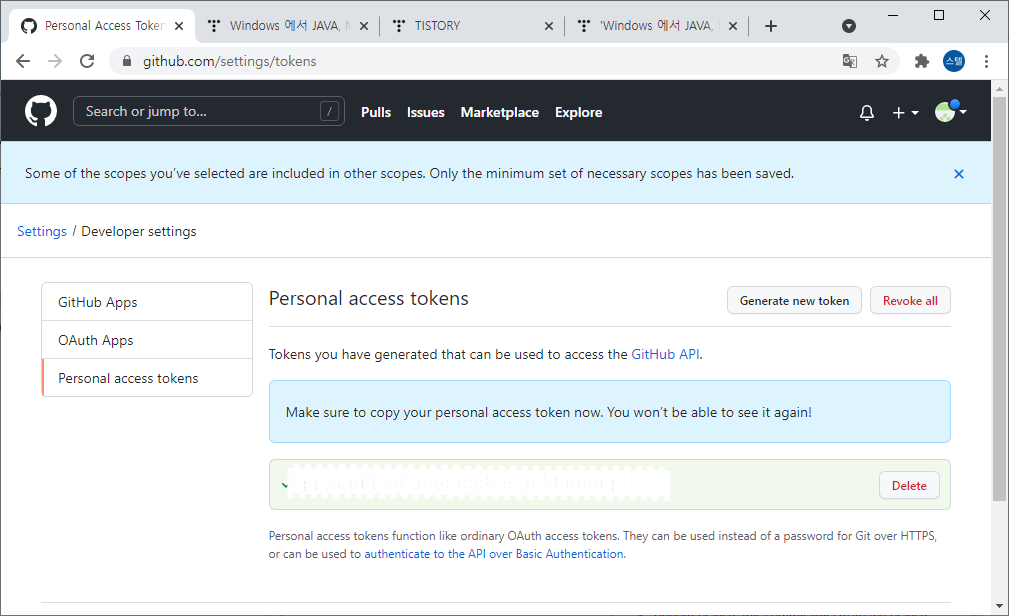Click the page scrollbar down arrow

pyautogui.click(x=999, y=606)
